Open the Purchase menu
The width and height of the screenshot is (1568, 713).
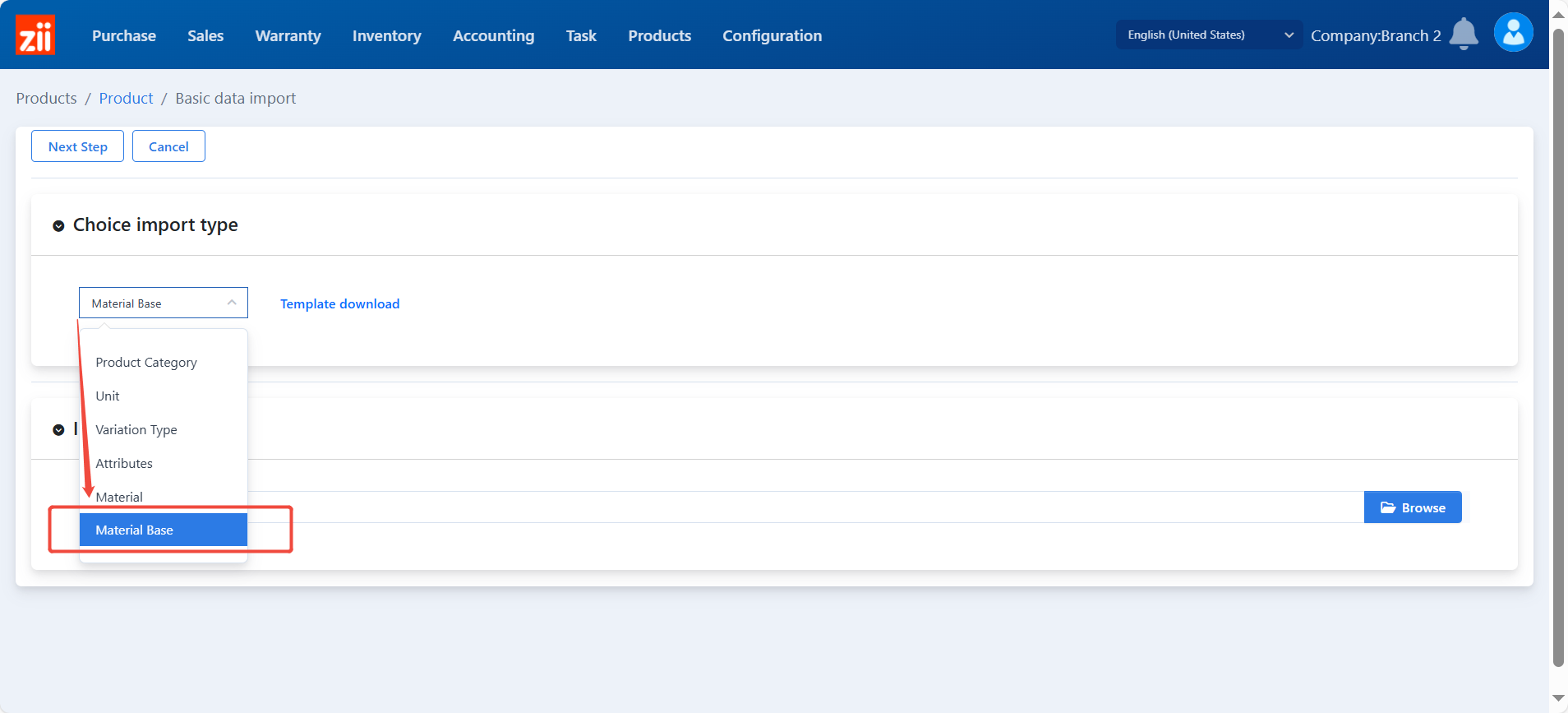[x=124, y=35]
